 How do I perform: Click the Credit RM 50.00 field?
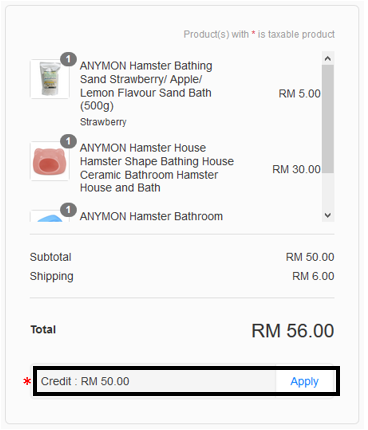156,381
